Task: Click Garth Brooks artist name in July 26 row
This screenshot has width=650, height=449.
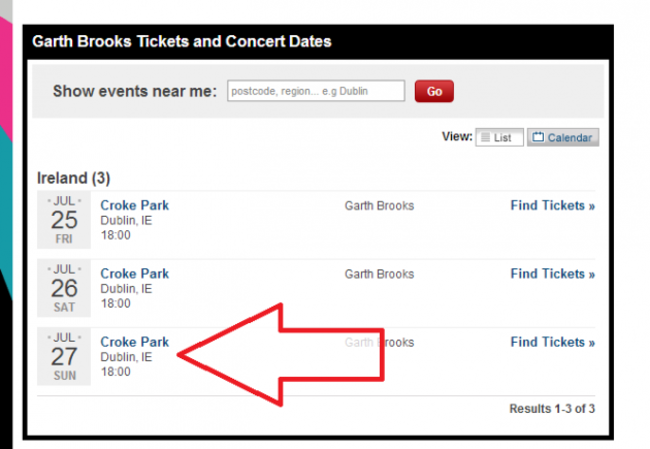Action: [x=379, y=274]
